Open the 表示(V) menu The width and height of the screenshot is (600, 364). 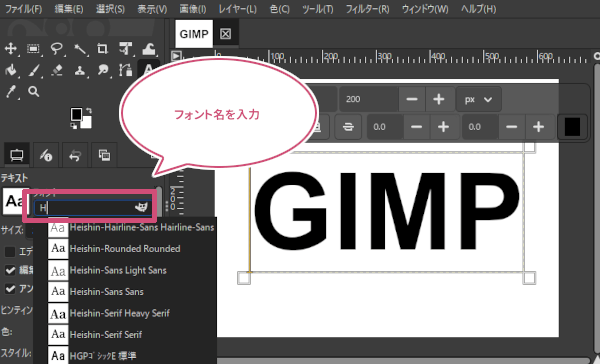(x=152, y=9)
